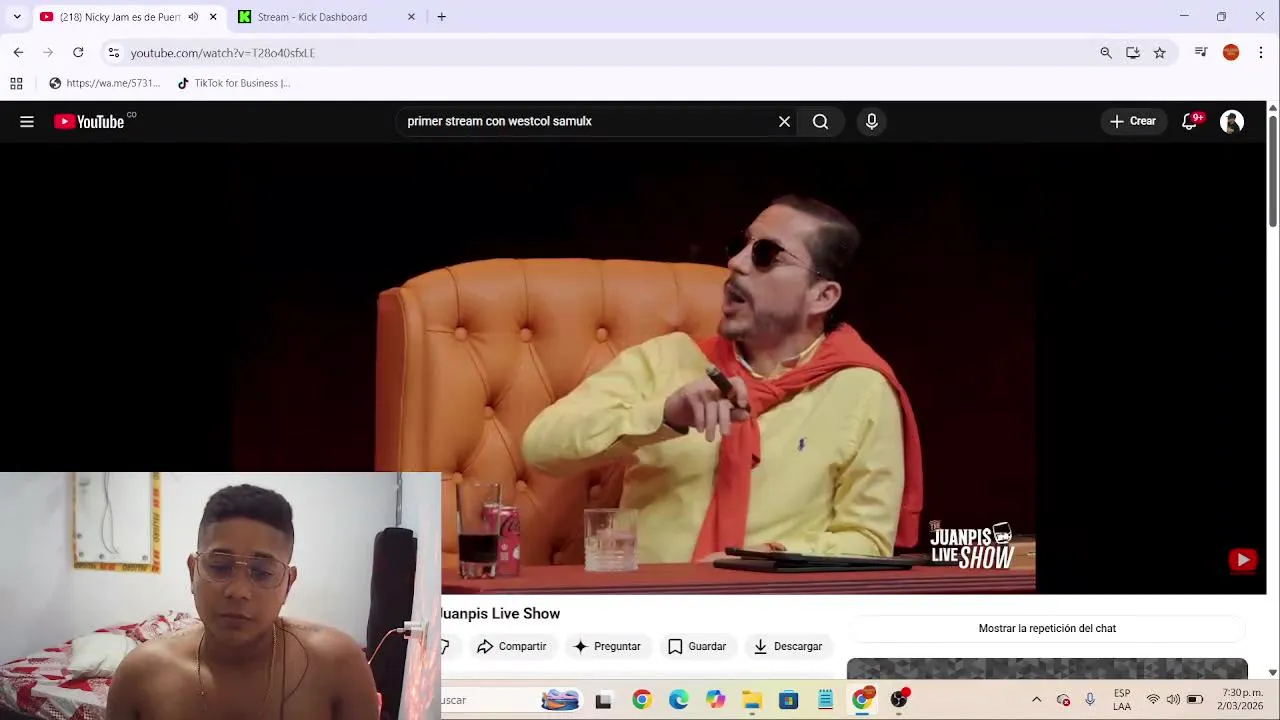Close the Stream - Kick Dashboard tab
This screenshot has width=1280, height=720.
411,17
